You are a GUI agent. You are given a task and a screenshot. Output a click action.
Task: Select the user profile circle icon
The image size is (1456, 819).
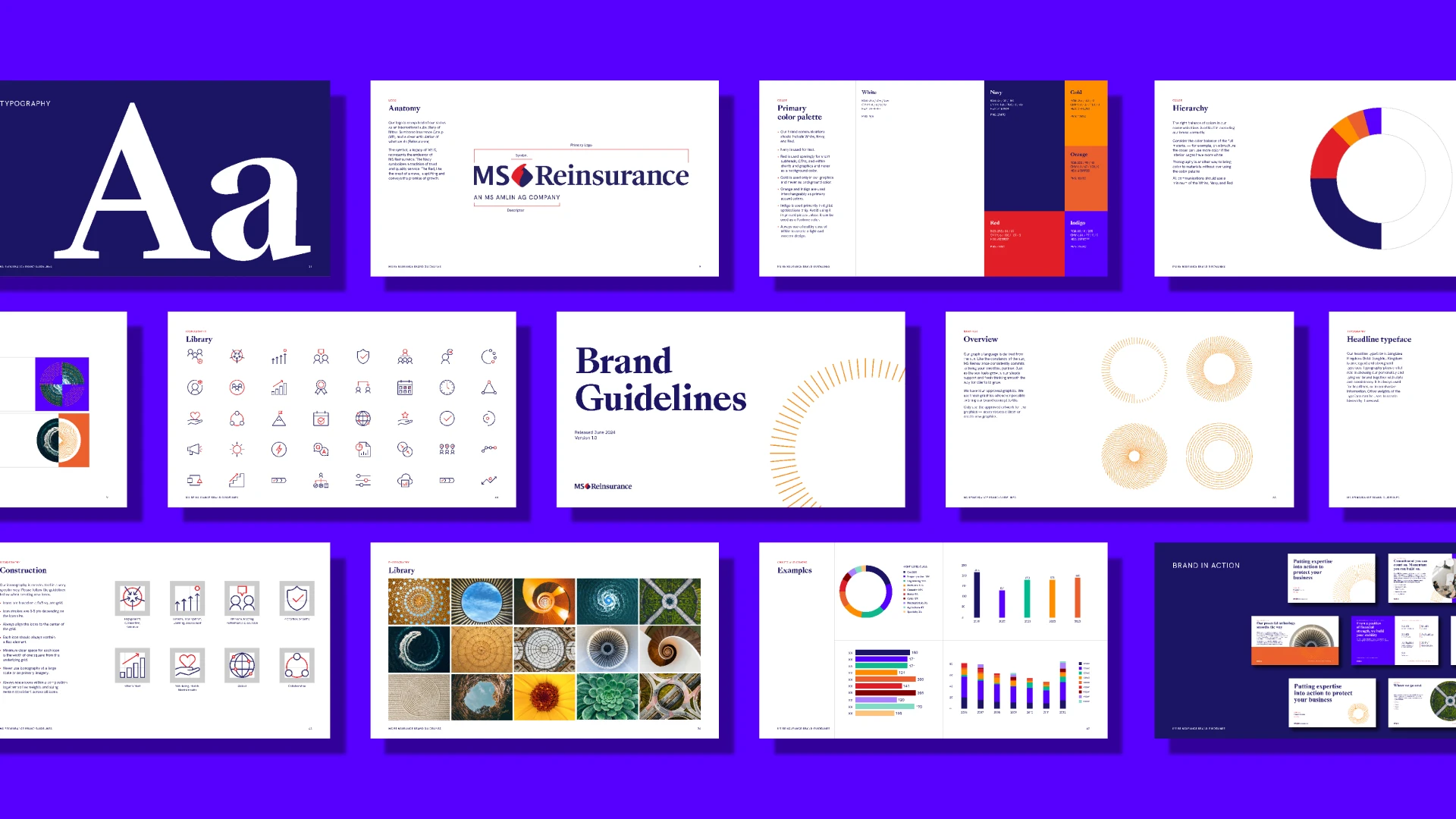pos(195,388)
